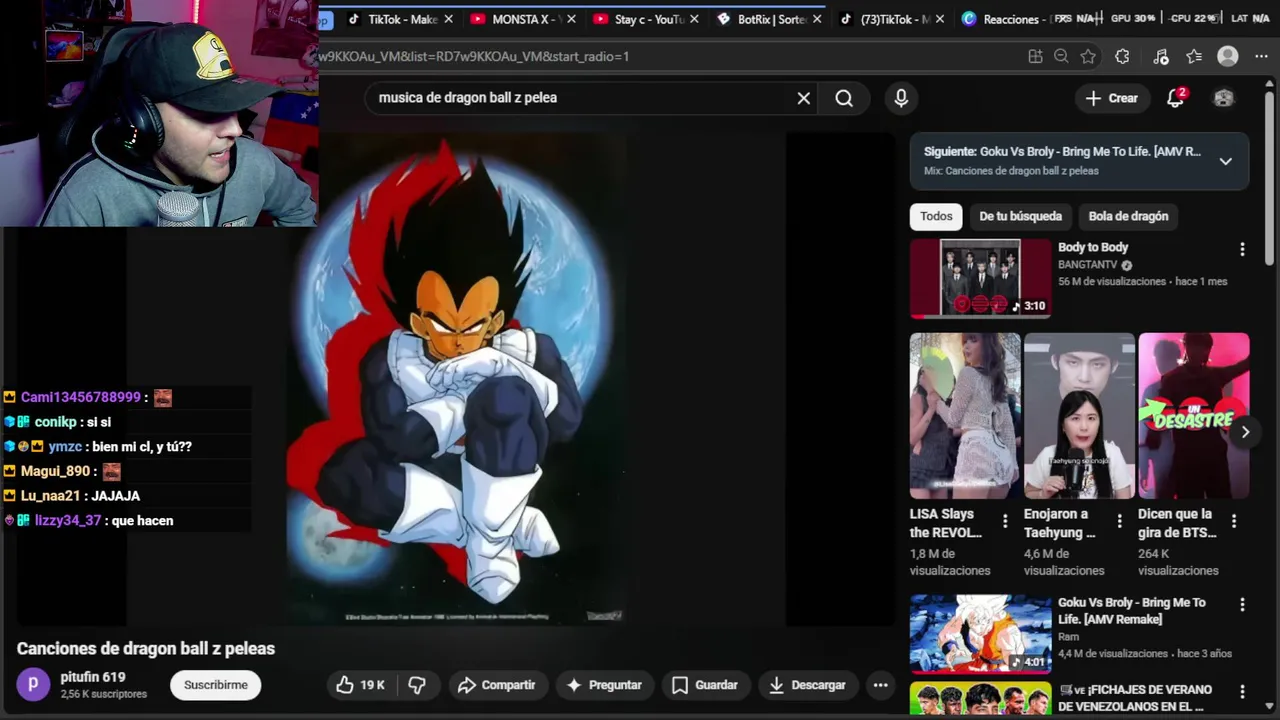Open LISA Slays the REVOL short thumbnail
The image size is (1280, 720).
[x=965, y=416]
